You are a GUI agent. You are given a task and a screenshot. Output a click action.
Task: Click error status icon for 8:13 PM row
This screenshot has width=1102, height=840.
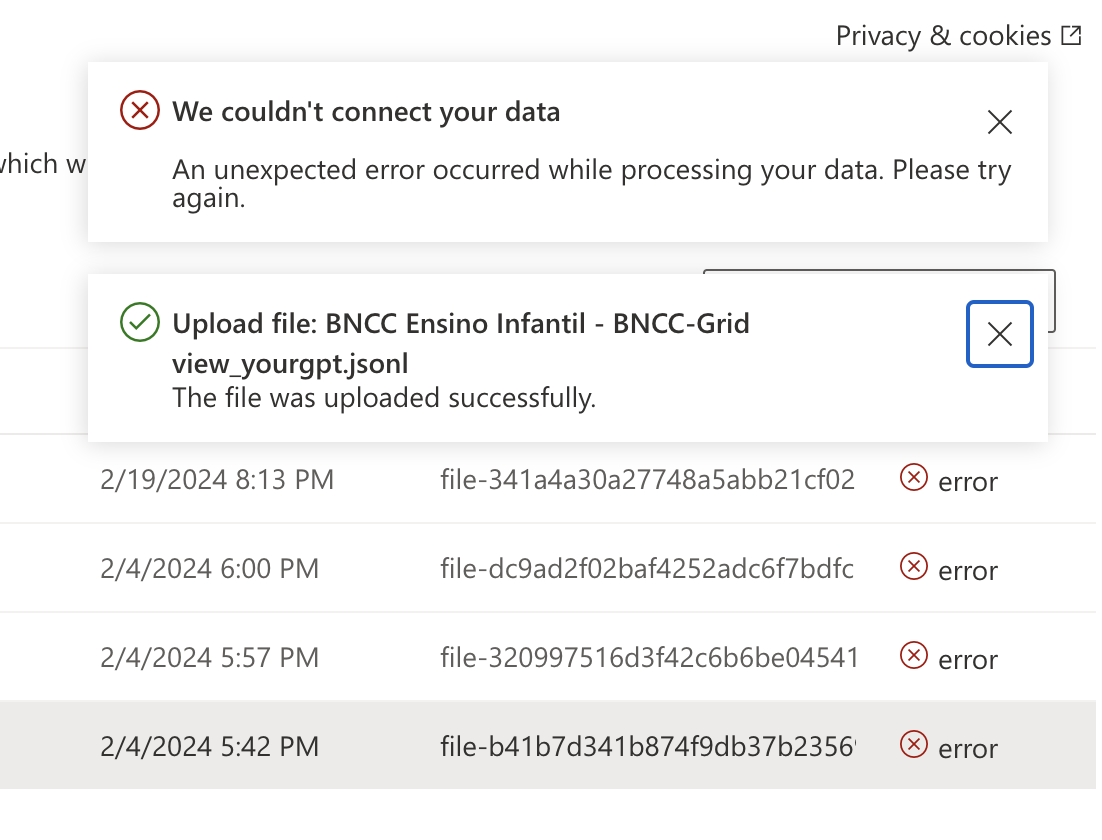913,479
